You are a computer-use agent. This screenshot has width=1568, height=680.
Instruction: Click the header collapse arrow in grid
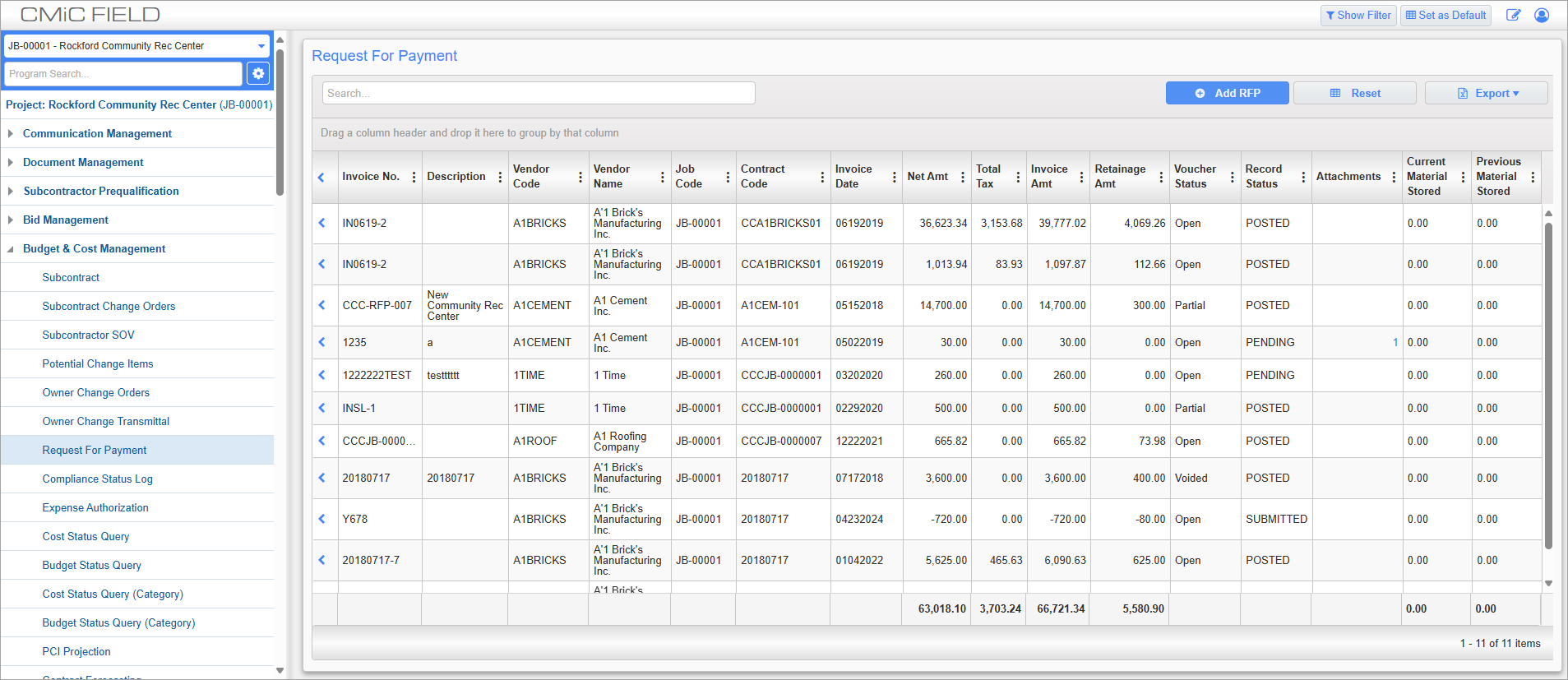321,177
